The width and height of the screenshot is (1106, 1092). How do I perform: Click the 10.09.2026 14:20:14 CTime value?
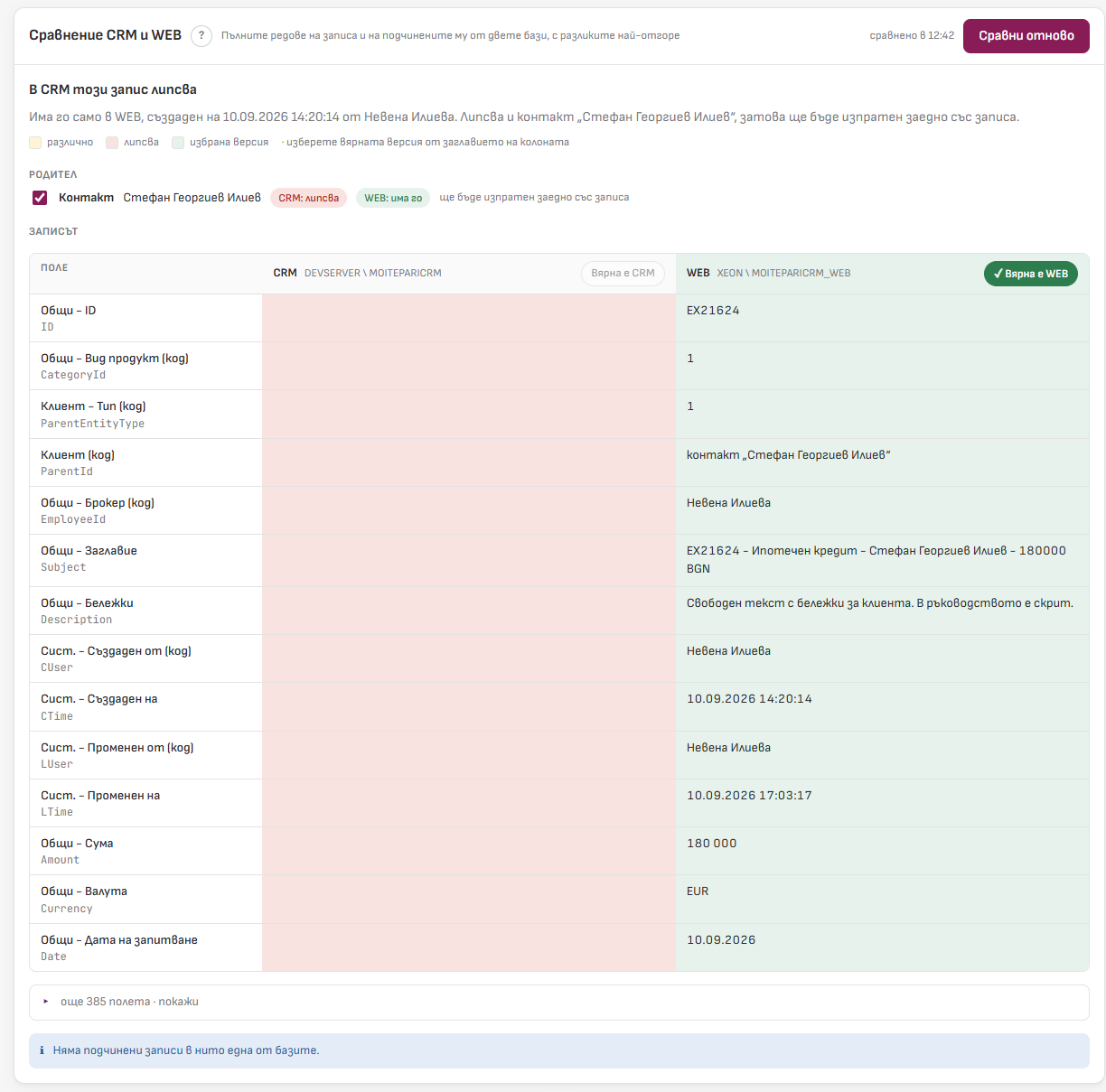(749, 699)
